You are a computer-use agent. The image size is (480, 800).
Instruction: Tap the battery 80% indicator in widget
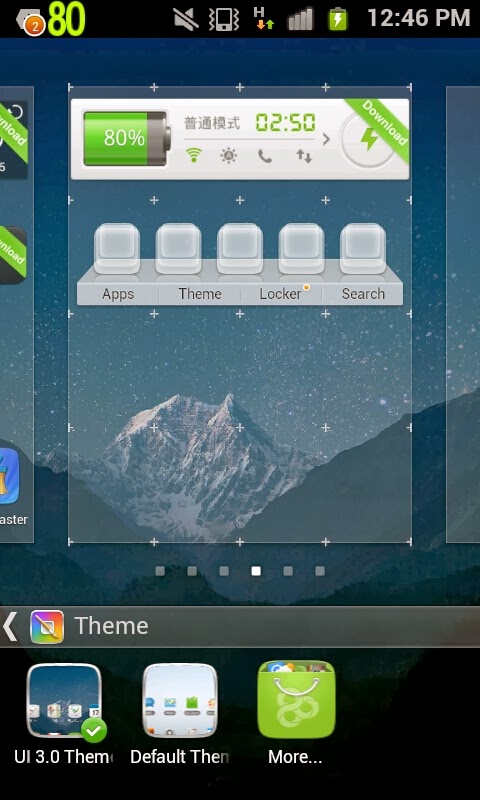(127, 138)
